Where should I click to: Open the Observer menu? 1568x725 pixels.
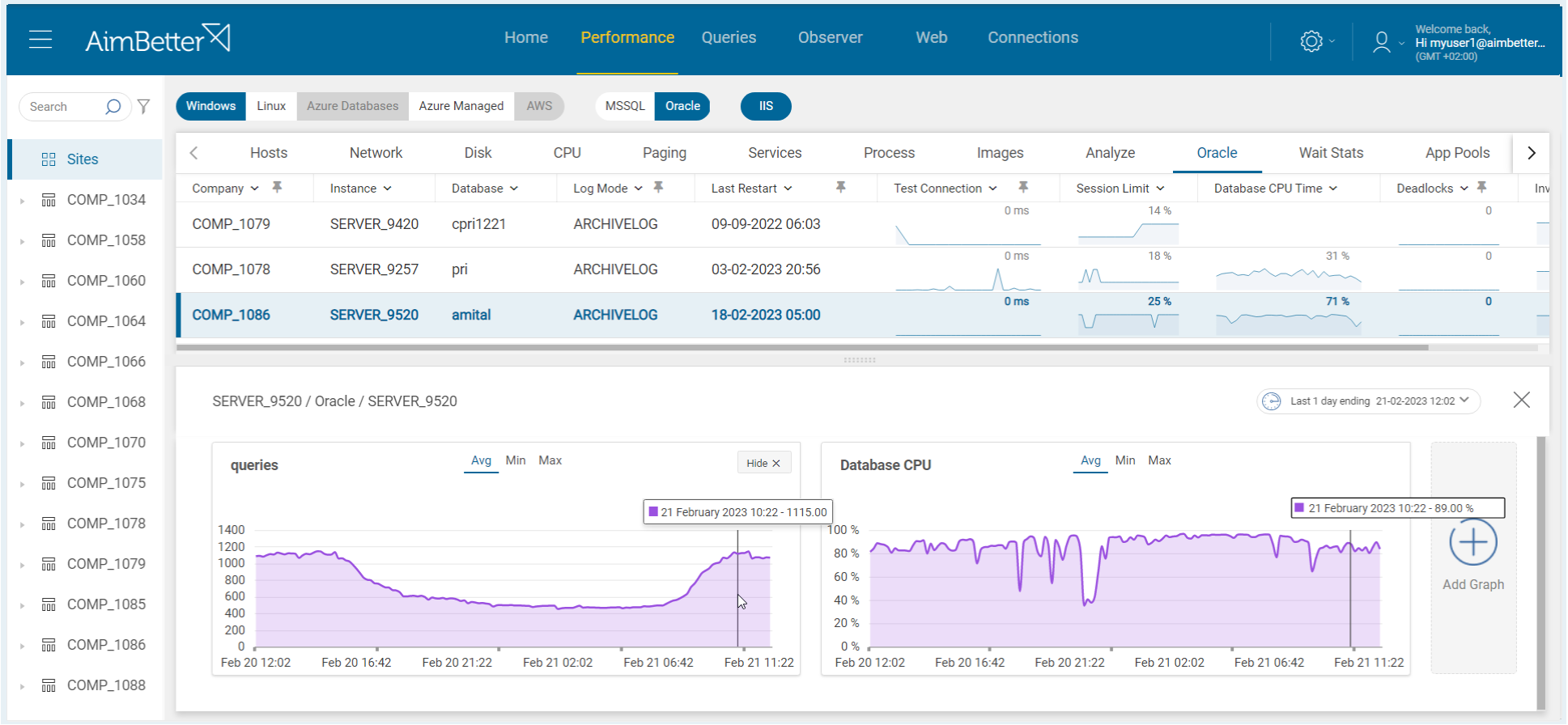830,37
